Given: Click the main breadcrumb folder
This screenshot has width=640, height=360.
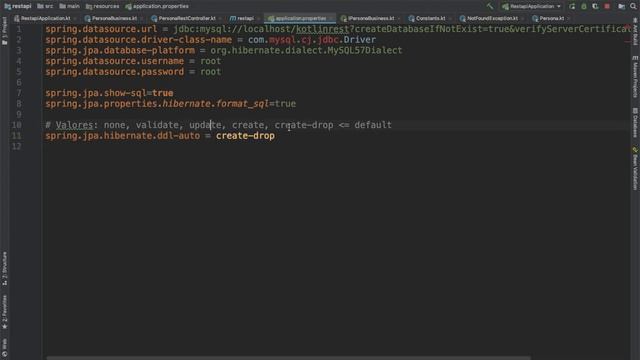Looking at the screenshot, I should pyautogui.click(x=69, y=6).
